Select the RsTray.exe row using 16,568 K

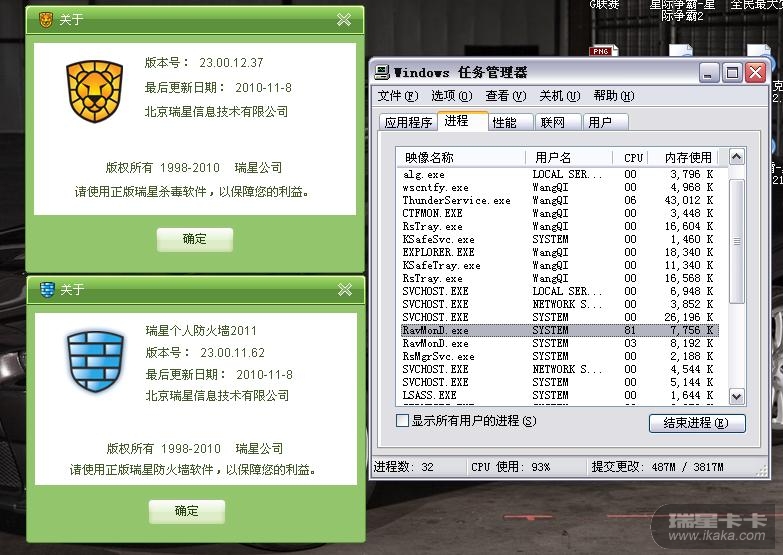[559, 278]
